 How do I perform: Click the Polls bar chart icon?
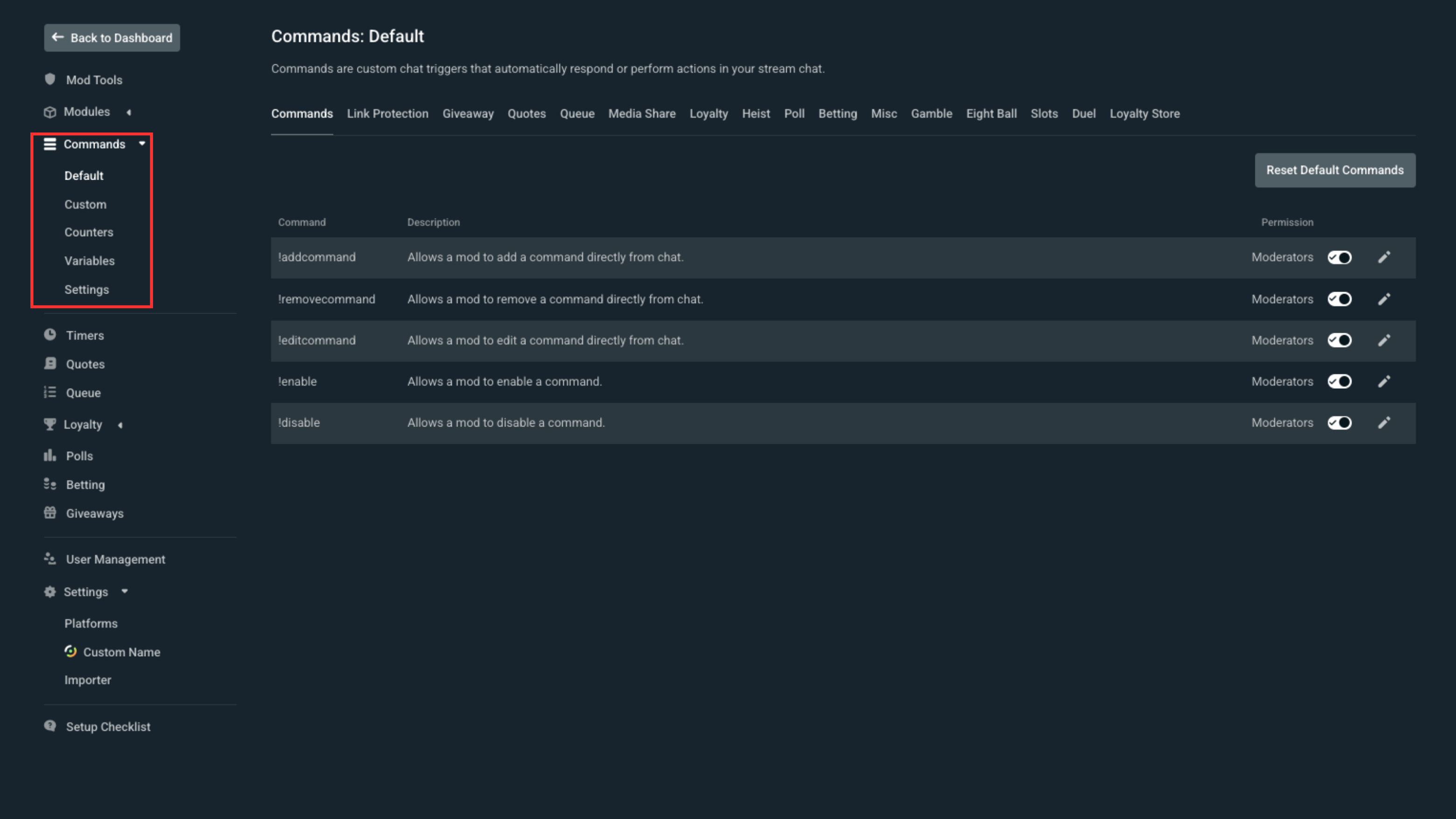click(50, 455)
